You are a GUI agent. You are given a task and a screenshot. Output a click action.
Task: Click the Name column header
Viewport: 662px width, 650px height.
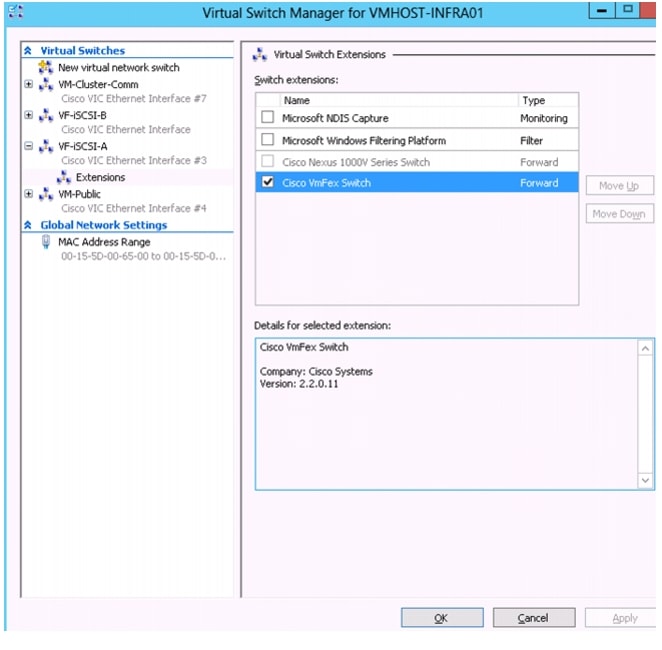click(399, 100)
